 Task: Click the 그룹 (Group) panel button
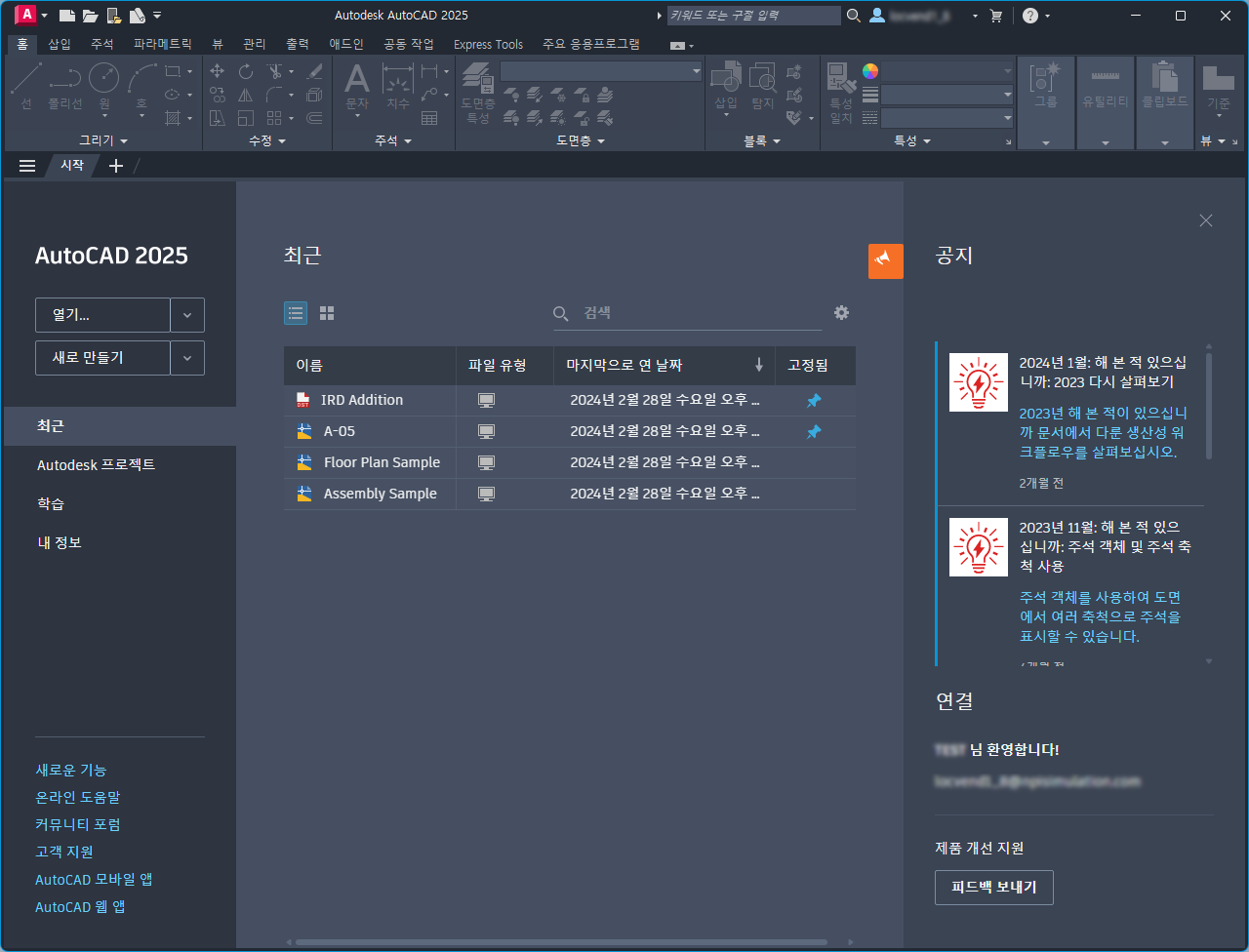click(x=1046, y=102)
